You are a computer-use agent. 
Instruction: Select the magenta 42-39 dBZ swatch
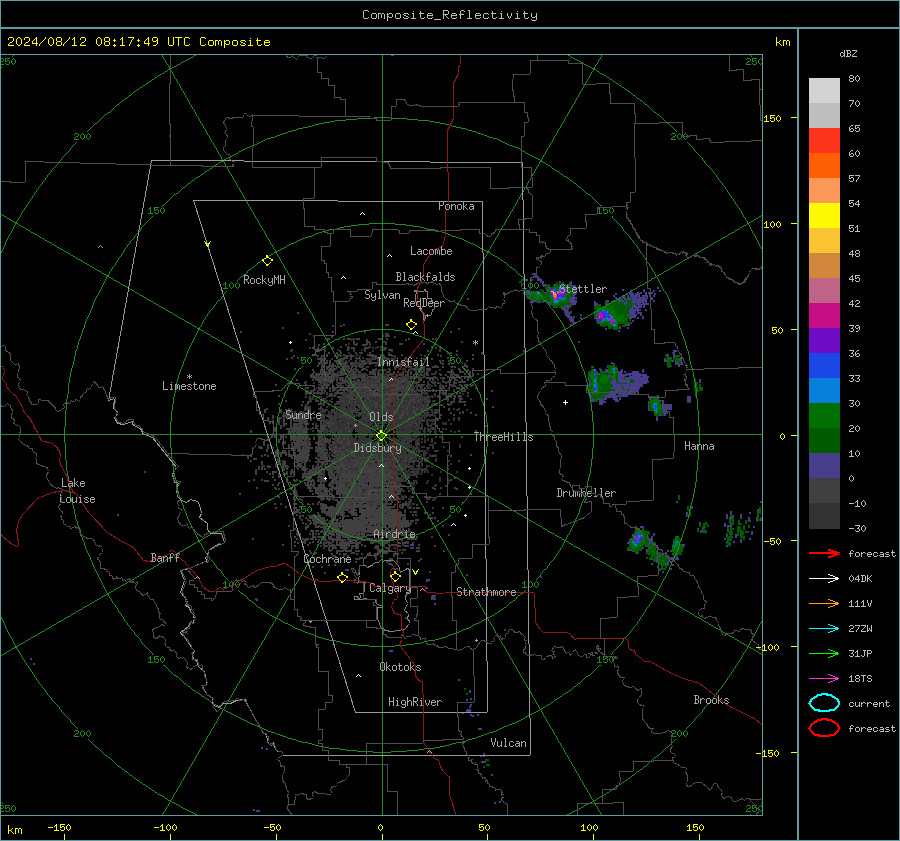[x=824, y=316]
